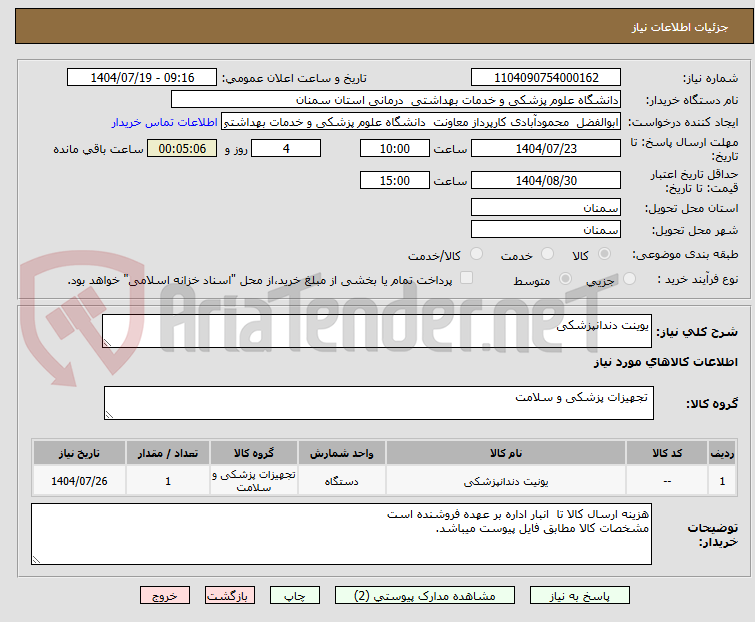Click the response deadline date 1404/07/23
Image resolution: width=755 pixels, height=622 pixels.
click(546, 148)
